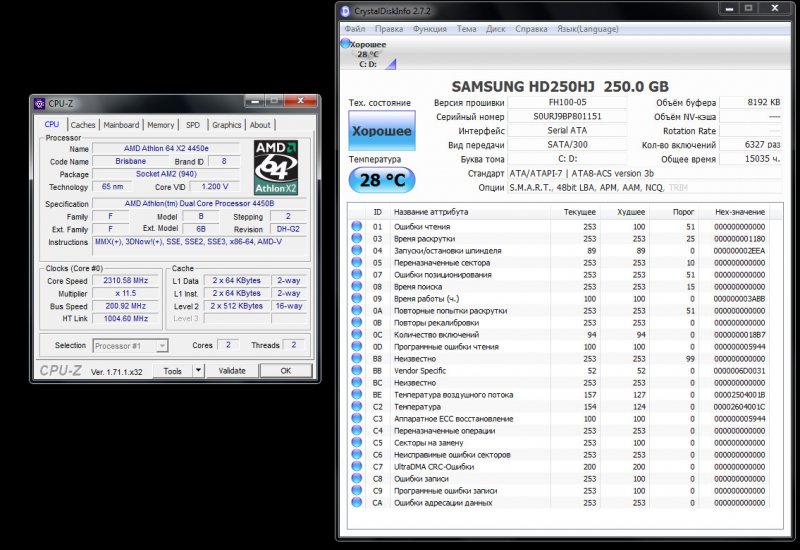Click the buffer size value 8192 KB
Screen dimensions: 800x550
coord(751,102)
